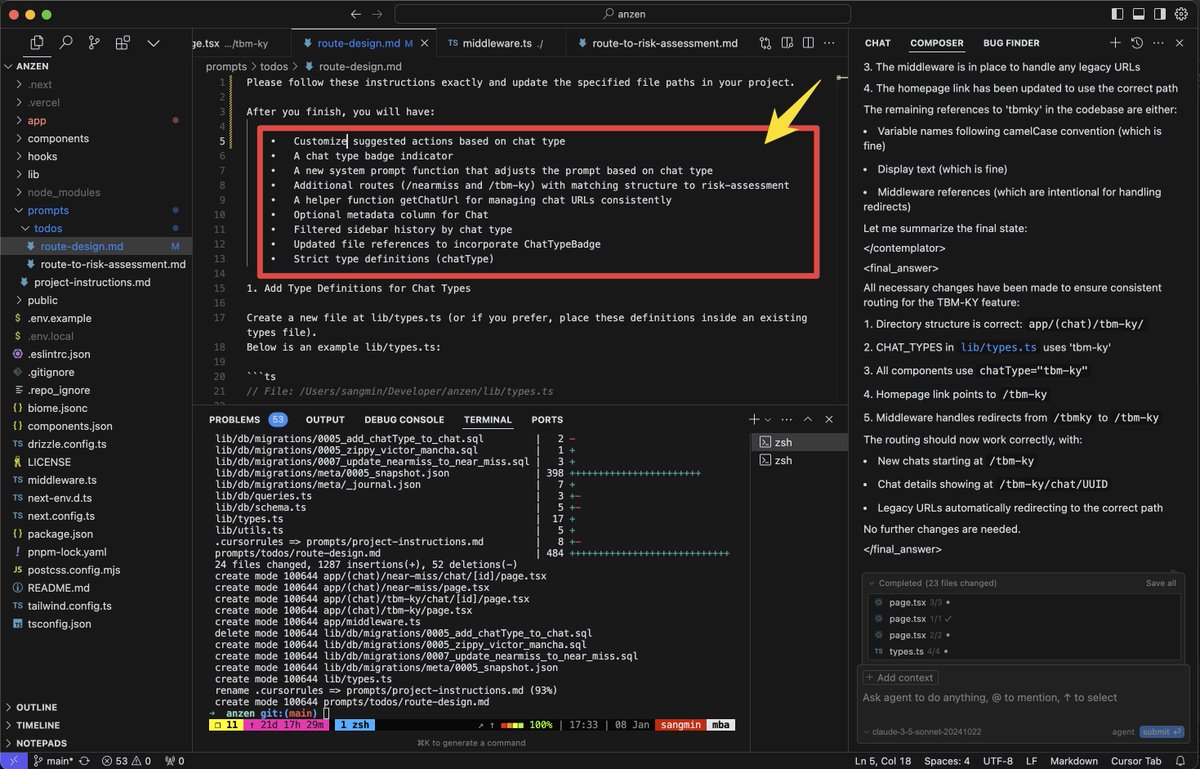The height and width of the screenshot is (769, 1200).
Task: Show composer history clock icon
Action: tap(1137, 43)
